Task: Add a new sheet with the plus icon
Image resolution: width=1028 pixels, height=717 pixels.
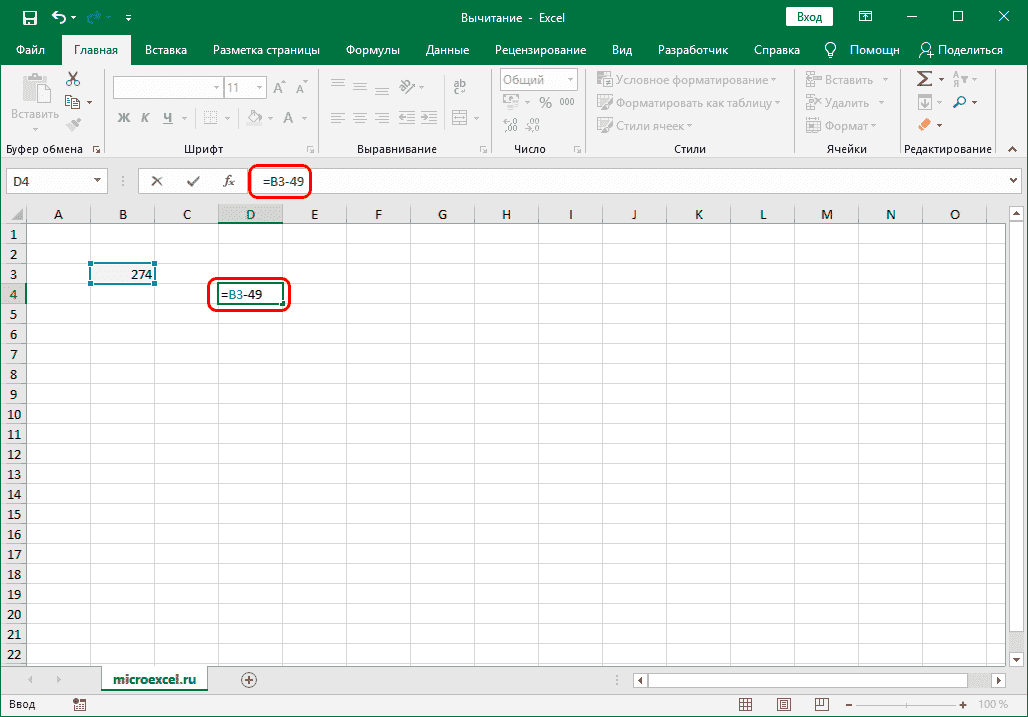Action: pyautogui.click(x=249, y=679)
